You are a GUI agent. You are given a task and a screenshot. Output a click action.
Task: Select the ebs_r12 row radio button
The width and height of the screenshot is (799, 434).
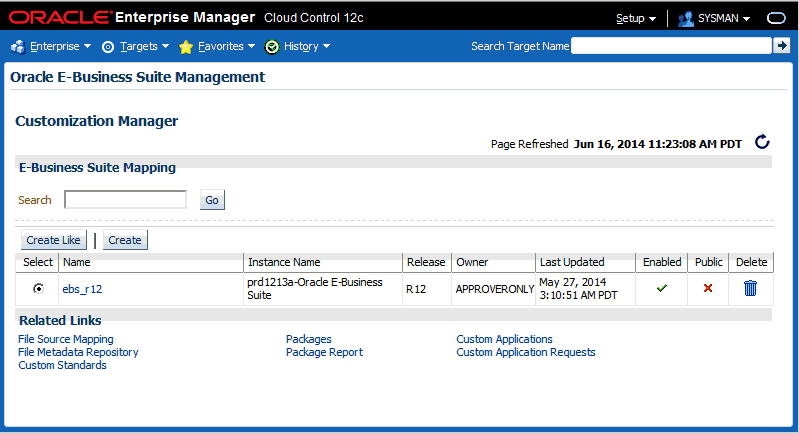pos(38,288)
